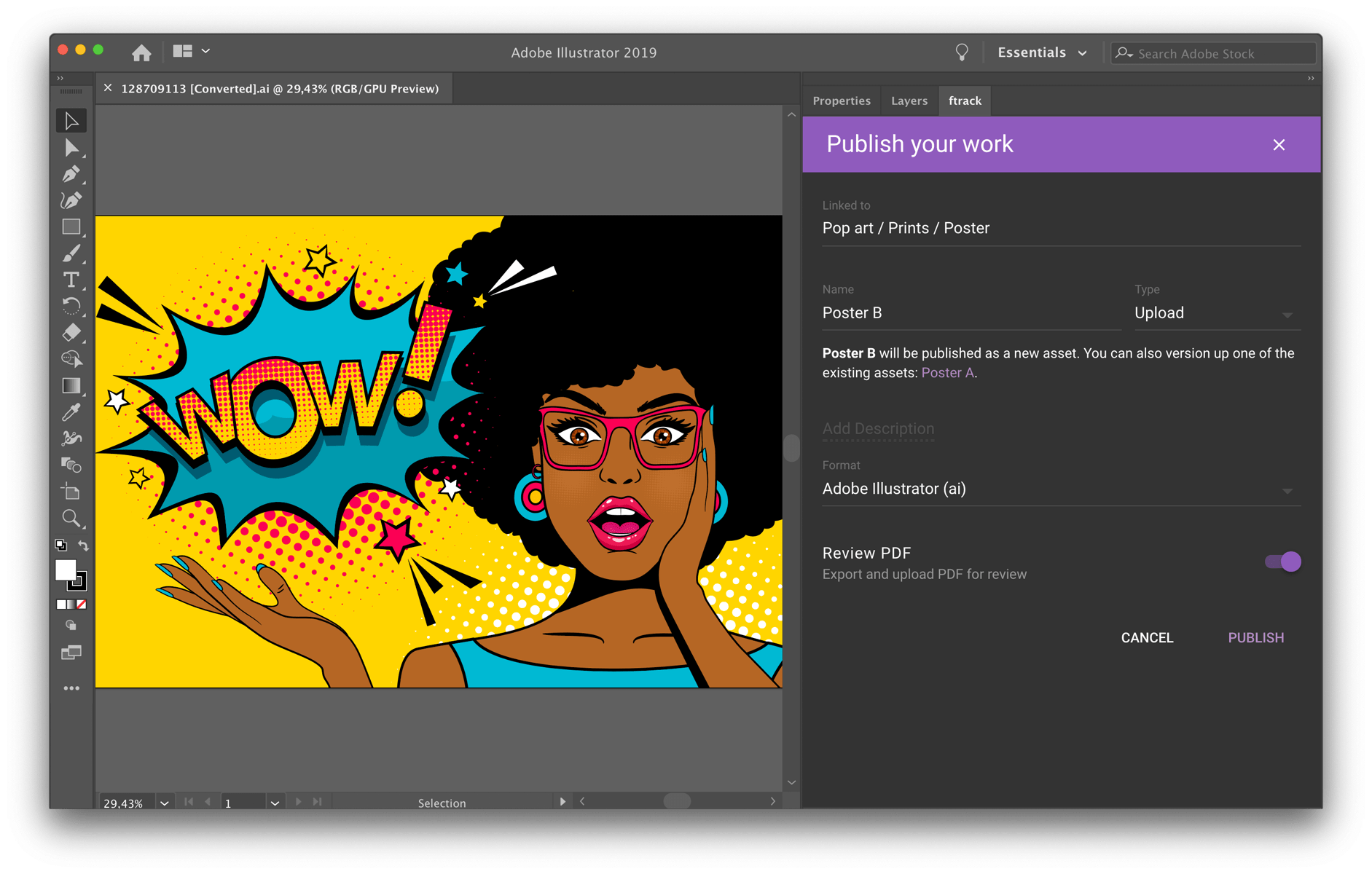
Task: Open the Gradient tool
Action: point(71,385)
